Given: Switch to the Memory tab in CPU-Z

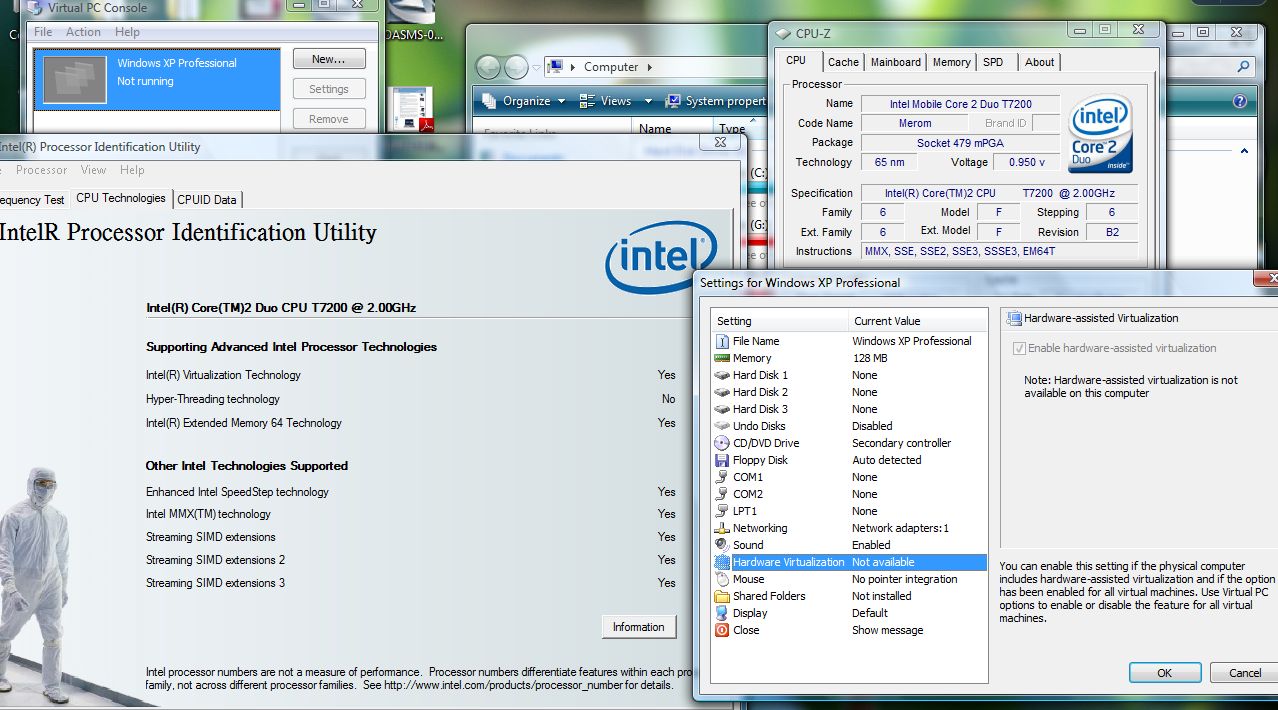Looking at the screenshot, I should [x=951, y=62].
